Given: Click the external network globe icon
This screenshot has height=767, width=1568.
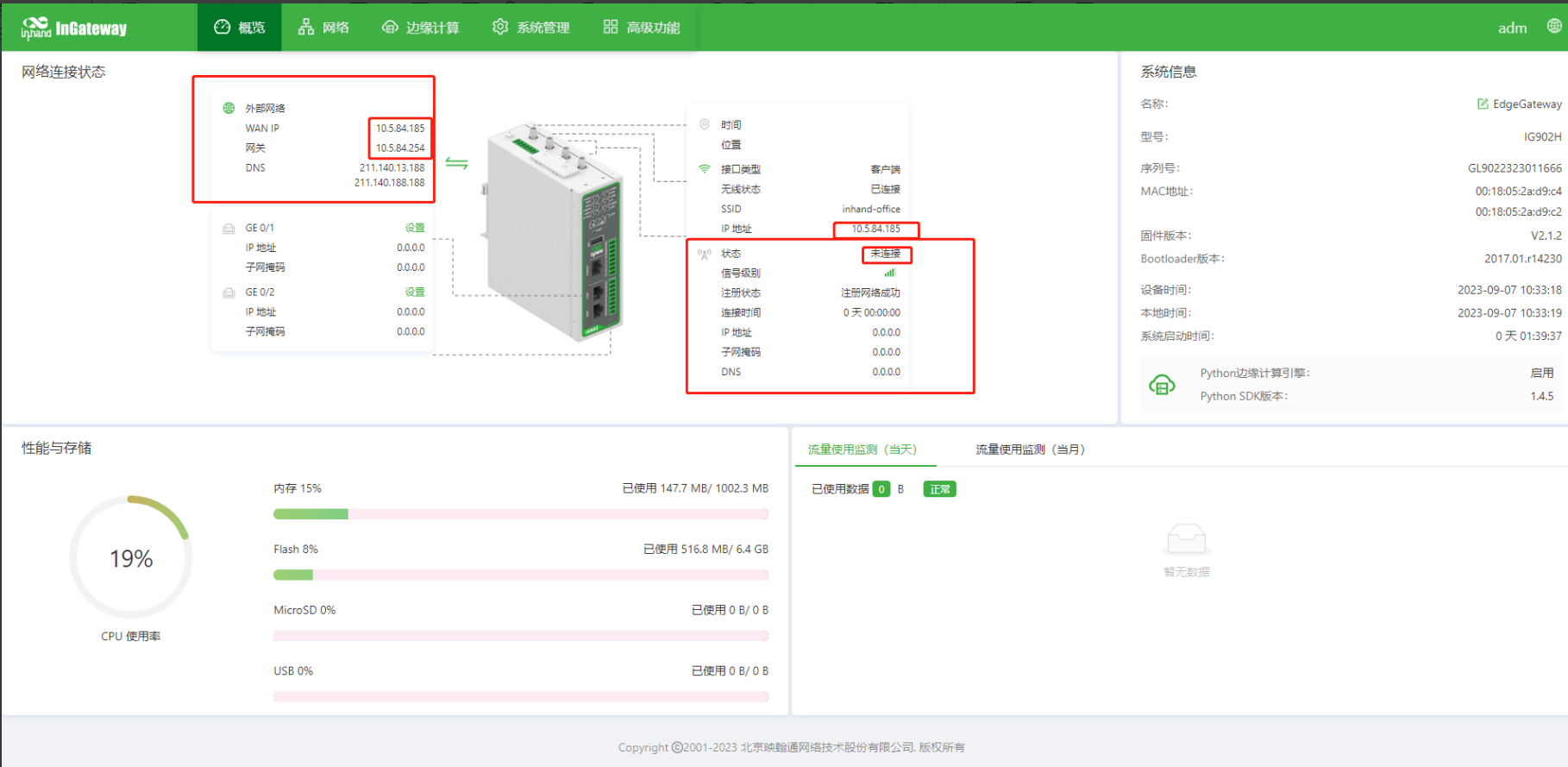Looking at the screenshot, I should coord(229,109).
